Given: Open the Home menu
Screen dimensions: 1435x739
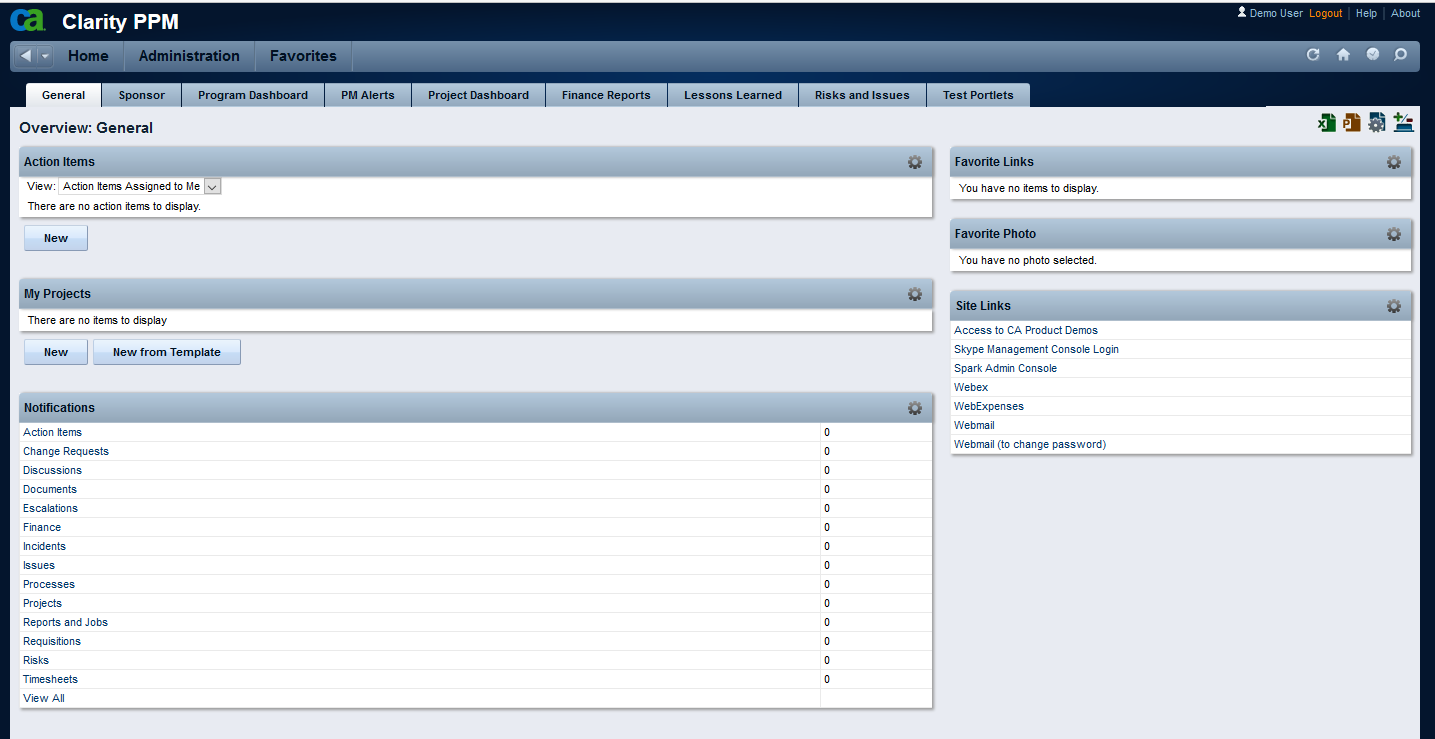Looking at the screenshot, I should coord(88,56).
